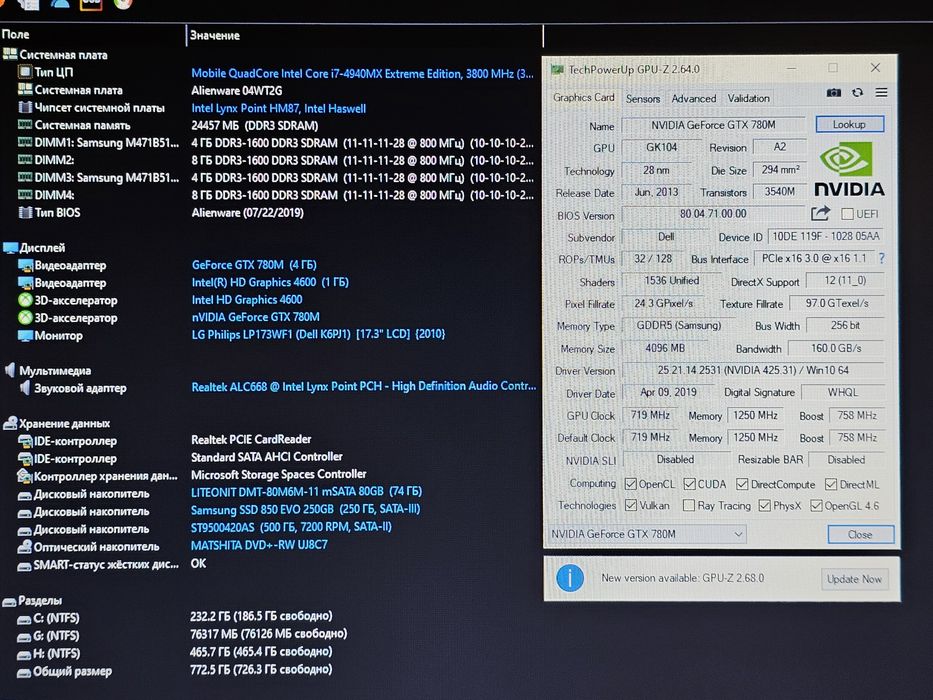Screen dimensions: 933x700
Task: Click the Driver Version field
Action: click(x=753, y=370)
